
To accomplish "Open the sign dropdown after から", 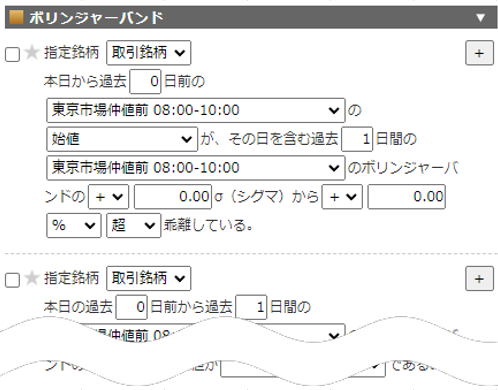I will pos(342,197).
